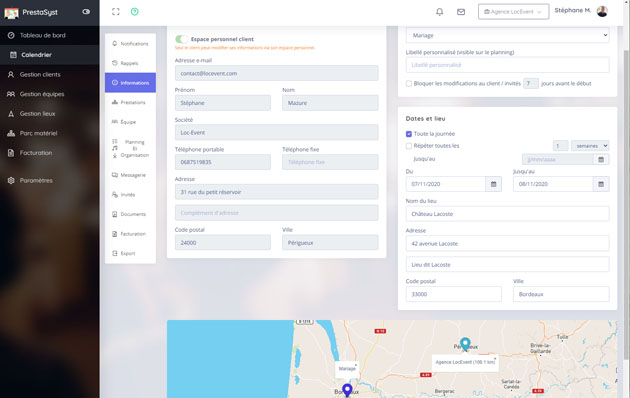Viewport: 630px width, 398px height.
Task: Uncheck the Toute la journée checkbox
Action: 409,134
